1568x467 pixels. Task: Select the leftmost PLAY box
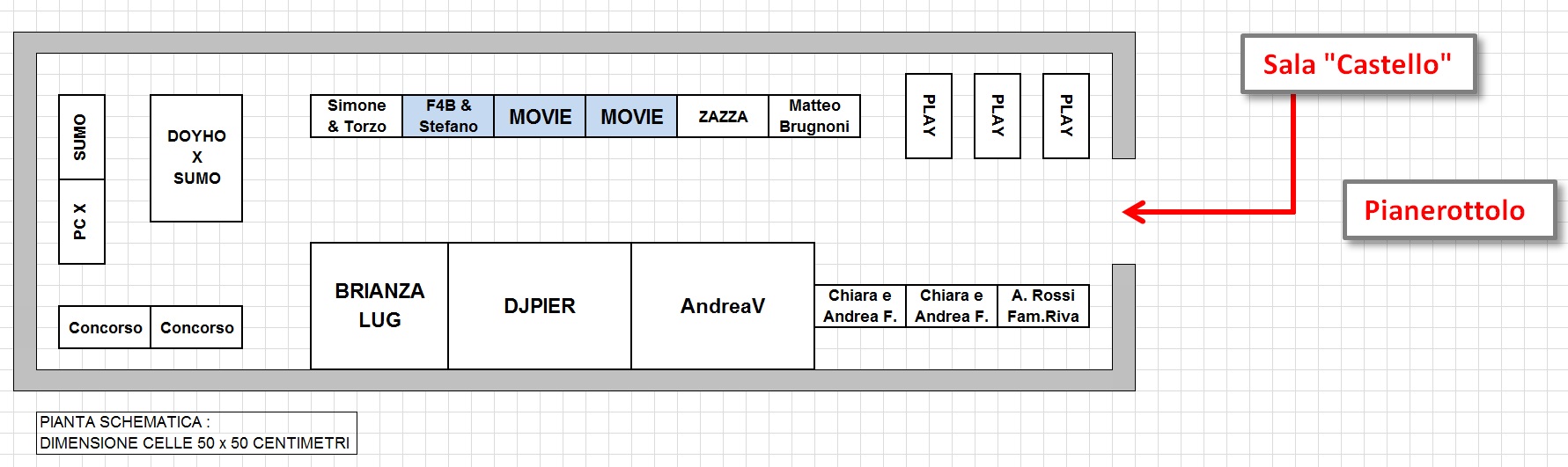[x=929, y=116]
